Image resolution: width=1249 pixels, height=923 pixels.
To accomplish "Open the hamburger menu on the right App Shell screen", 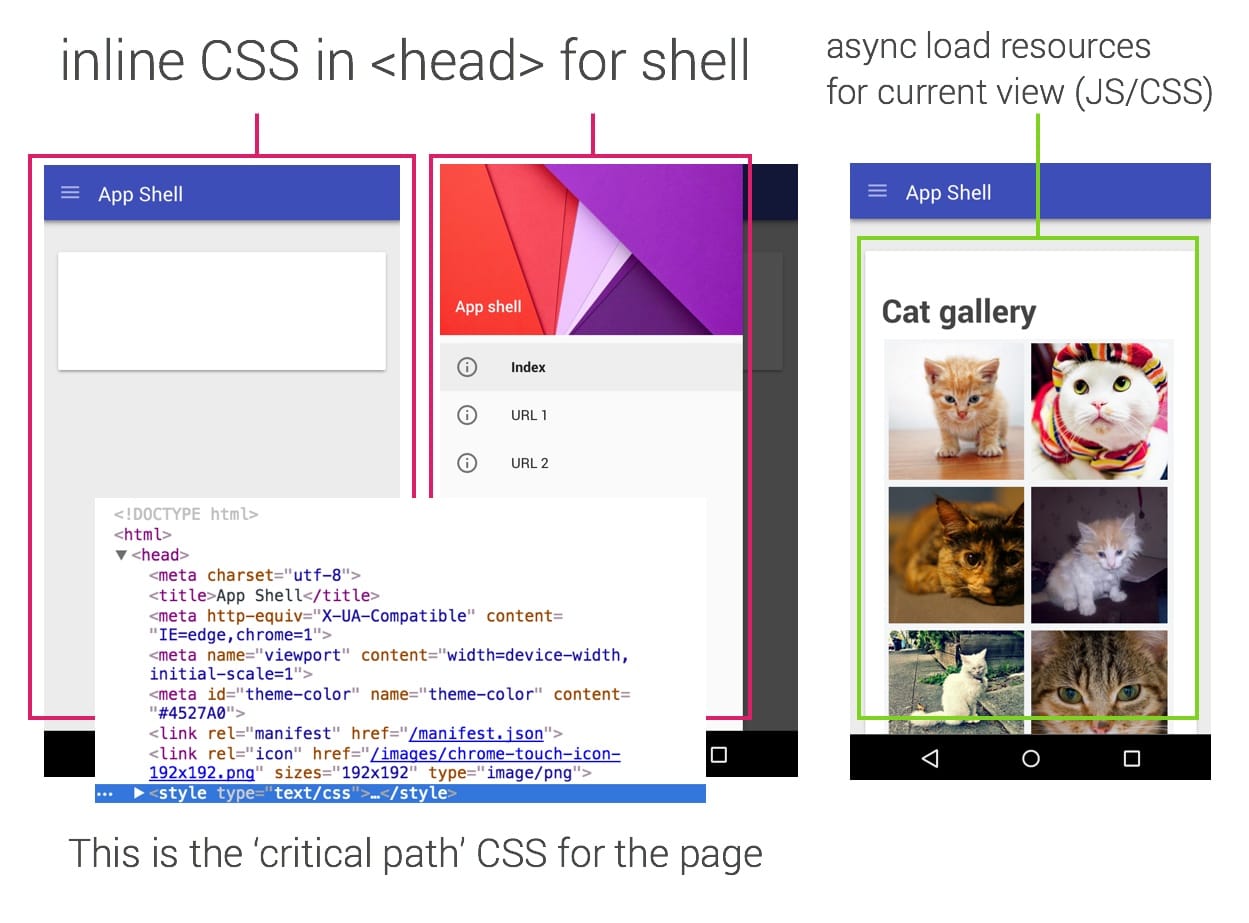I will tap(877, 191).
